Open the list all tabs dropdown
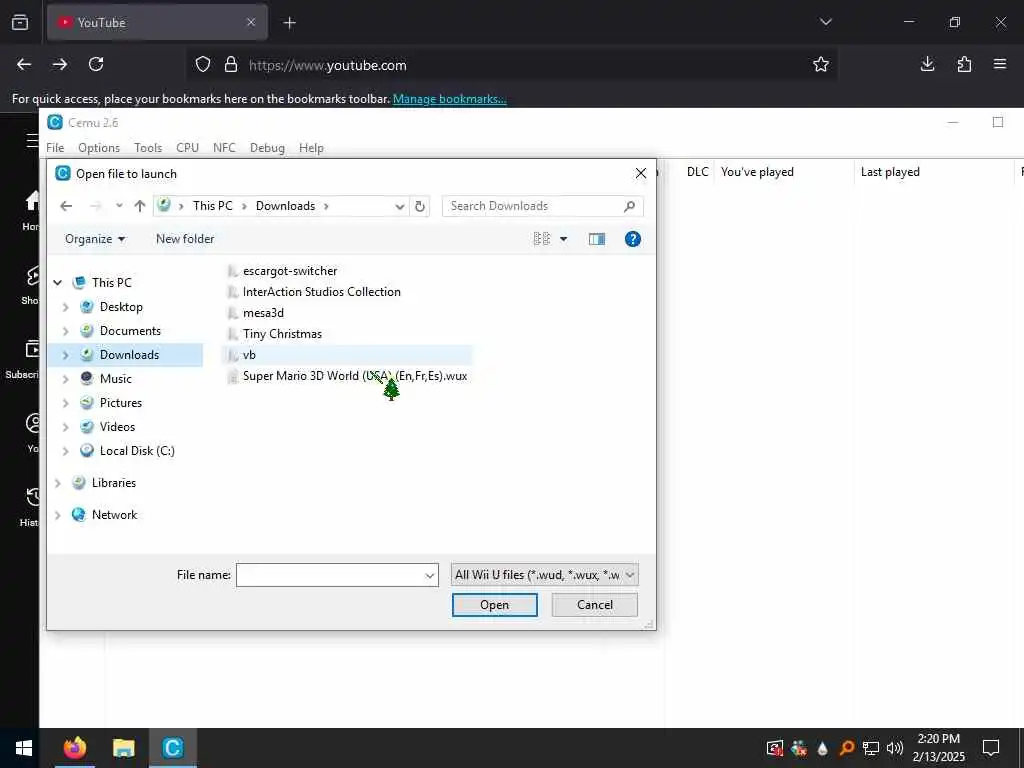 pos(825,22)
